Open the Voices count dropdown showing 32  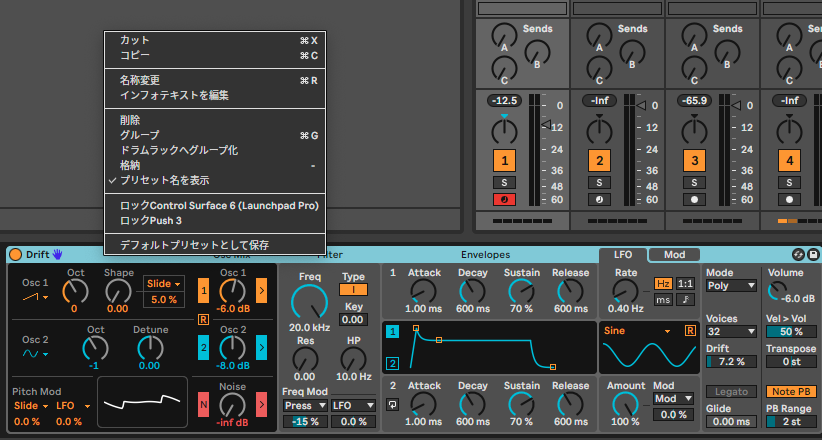[730, 331]
